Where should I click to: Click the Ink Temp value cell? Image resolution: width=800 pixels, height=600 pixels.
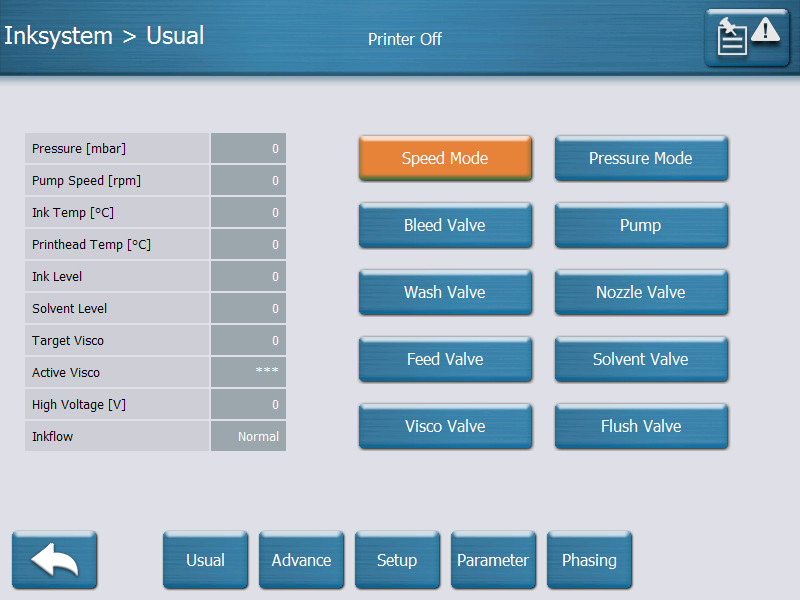coord(248,212)
